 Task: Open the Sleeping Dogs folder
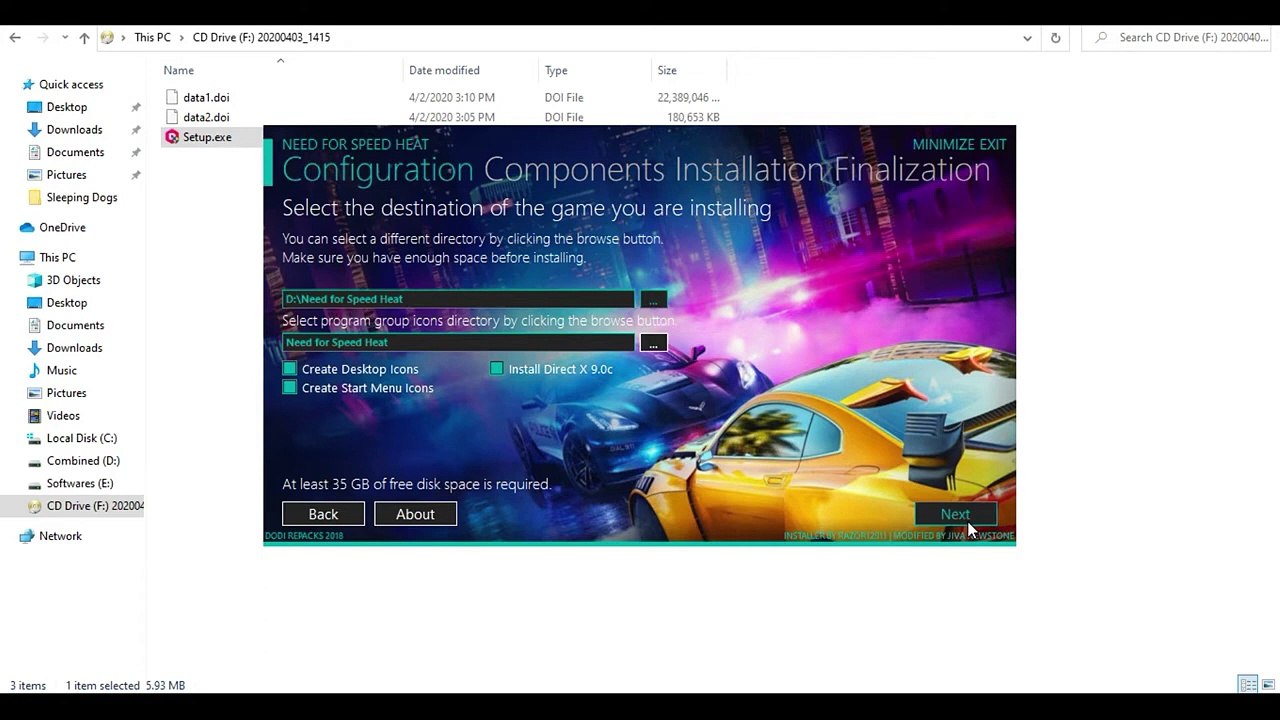[x=81, y=197]
